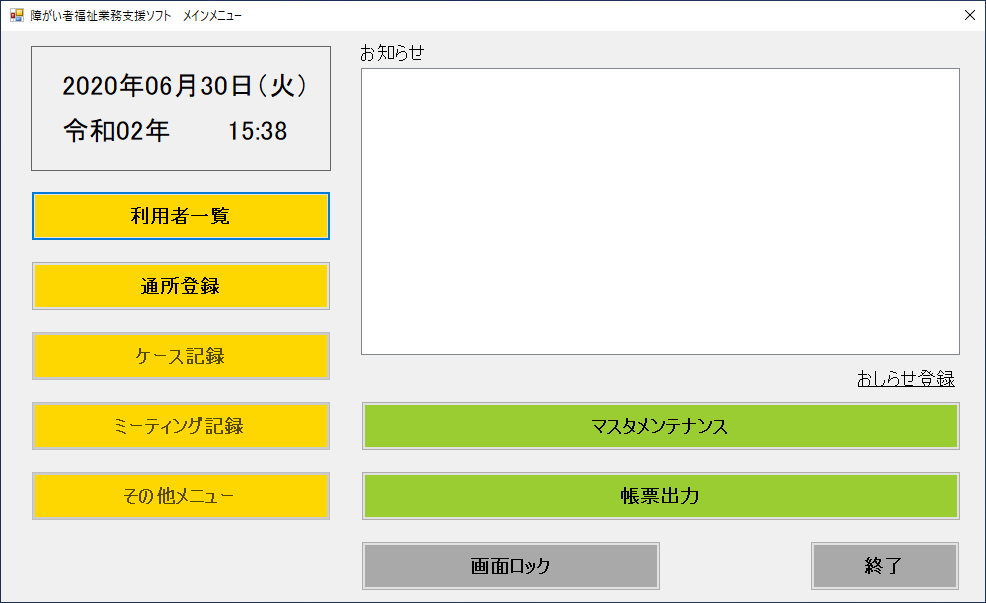Click the window title メインメニュー text

coord(212,15)
